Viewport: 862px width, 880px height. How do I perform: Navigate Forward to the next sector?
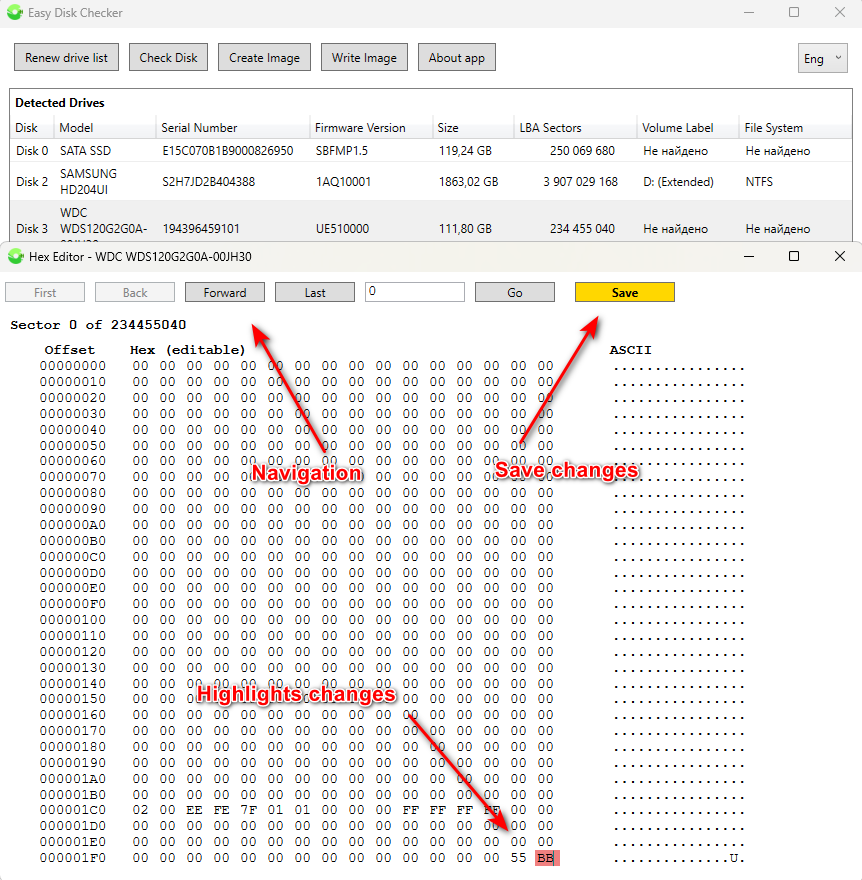pos(224,292)
